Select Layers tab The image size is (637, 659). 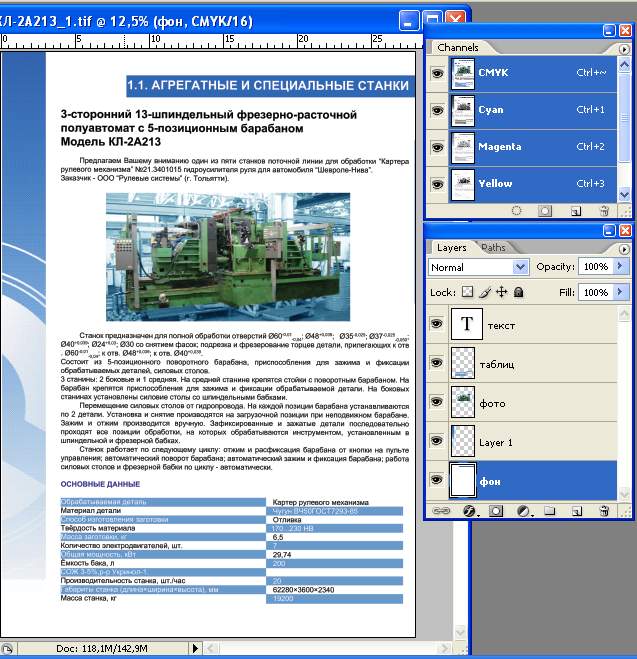tap(452, 248)
